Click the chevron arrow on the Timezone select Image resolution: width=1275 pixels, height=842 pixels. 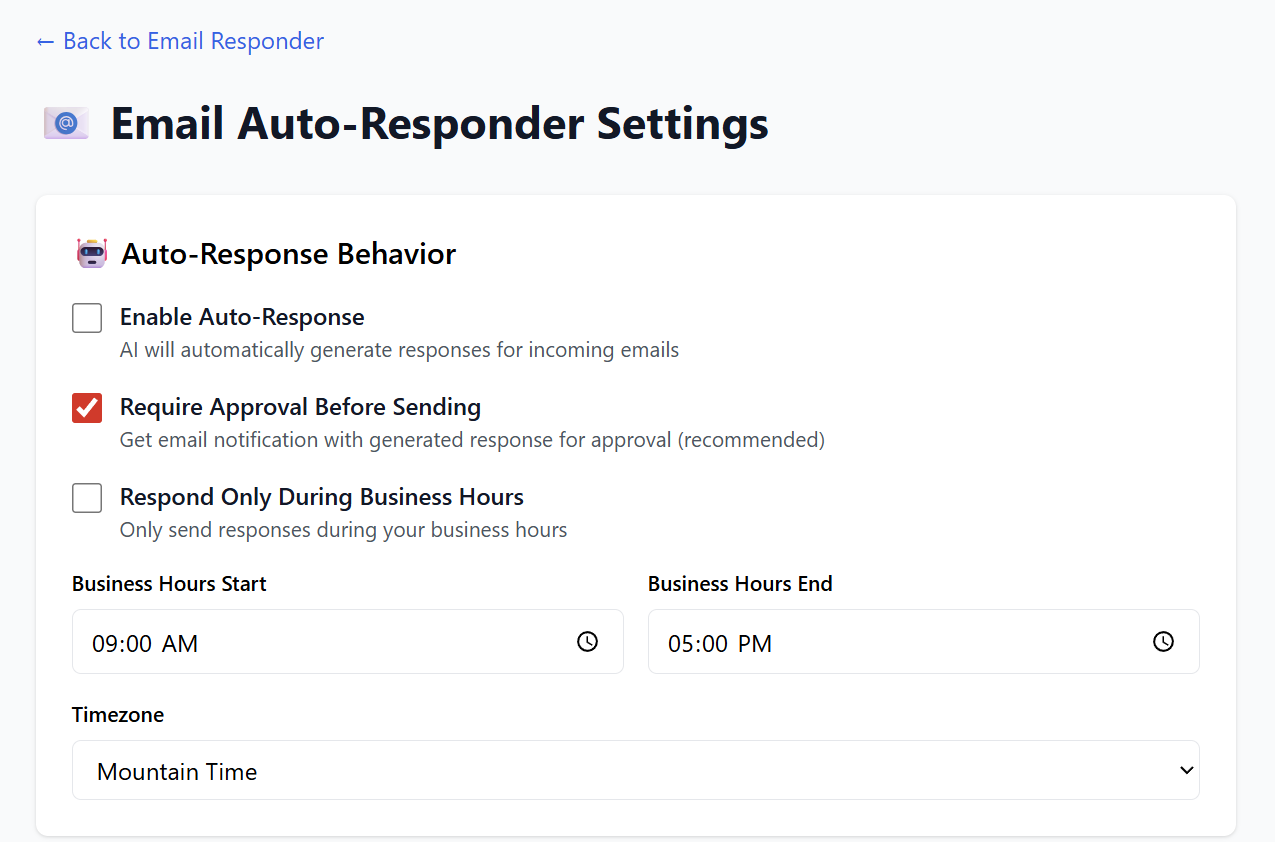(x=1186, y=771)
